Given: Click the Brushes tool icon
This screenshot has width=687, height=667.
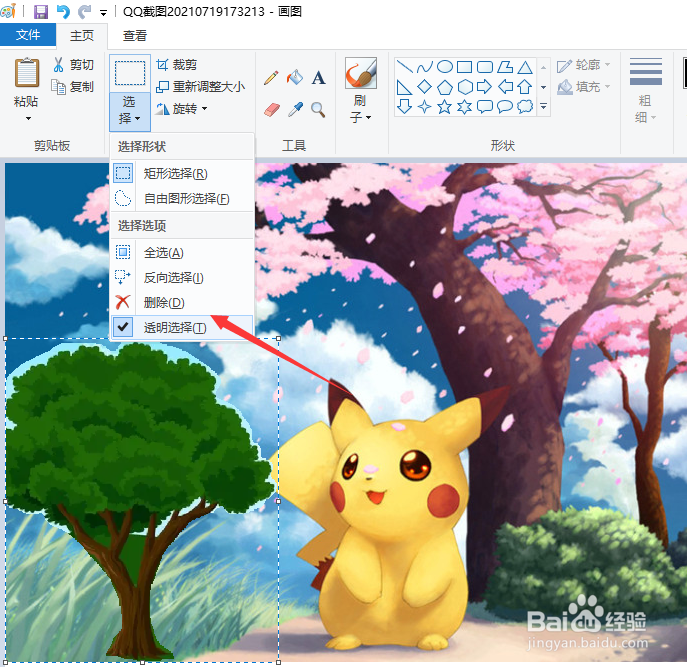Looking at the screenshot, I should (361, 73).
